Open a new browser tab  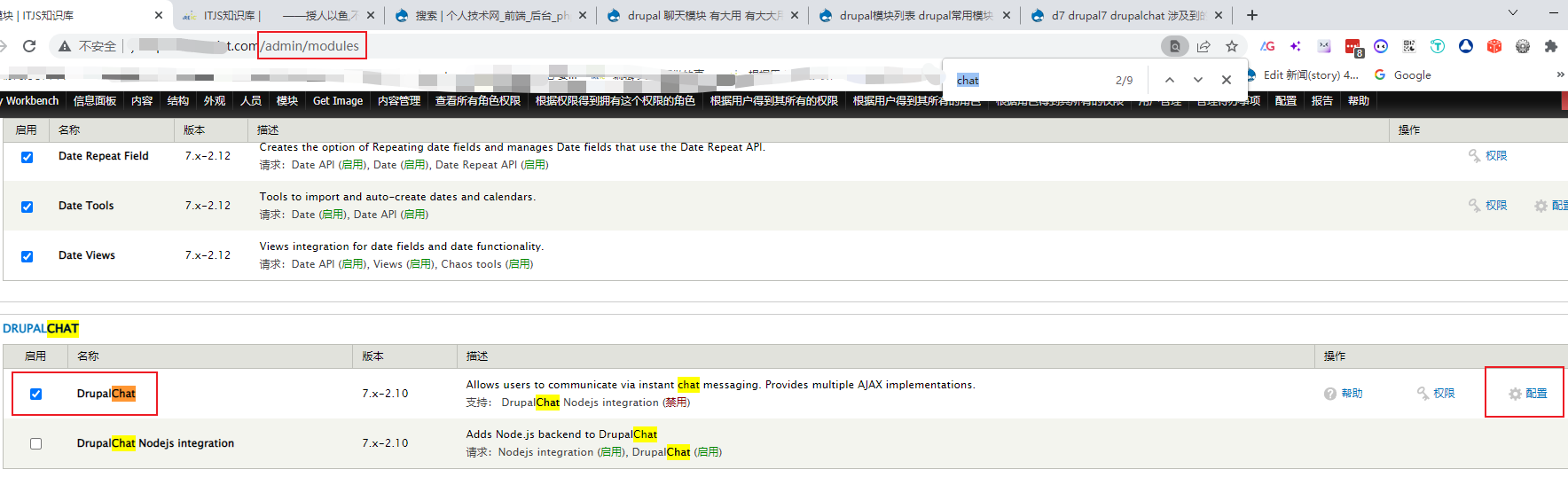tap(1252, 15)
